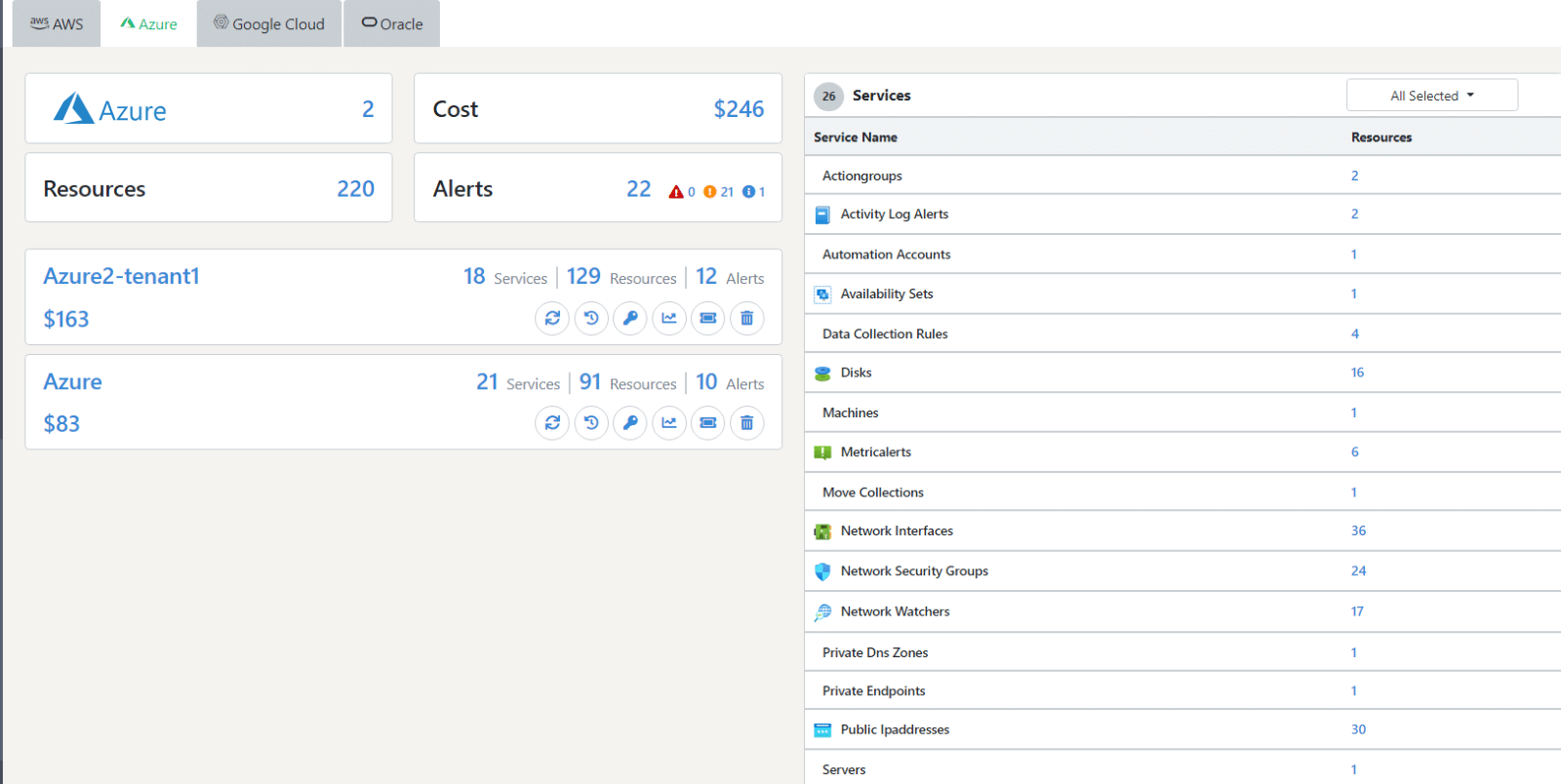Open the Oracle tab

tap(392, 23)
